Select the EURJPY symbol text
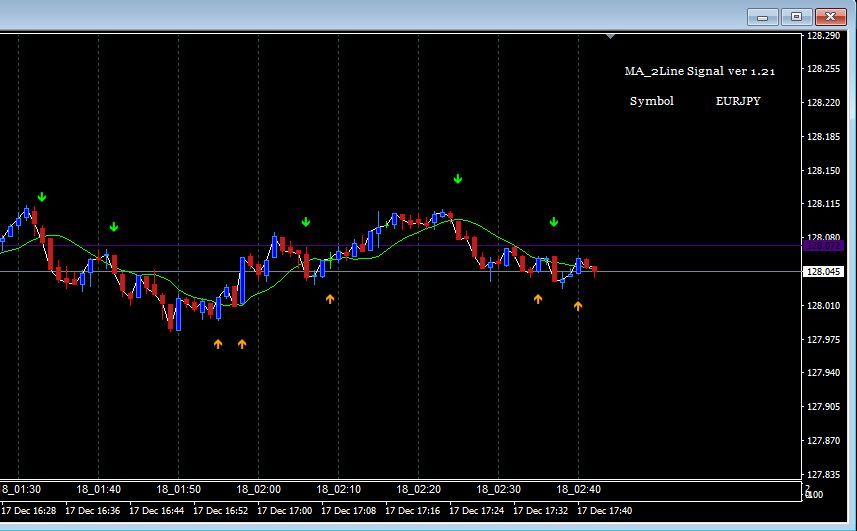 [x=738, y=101]
